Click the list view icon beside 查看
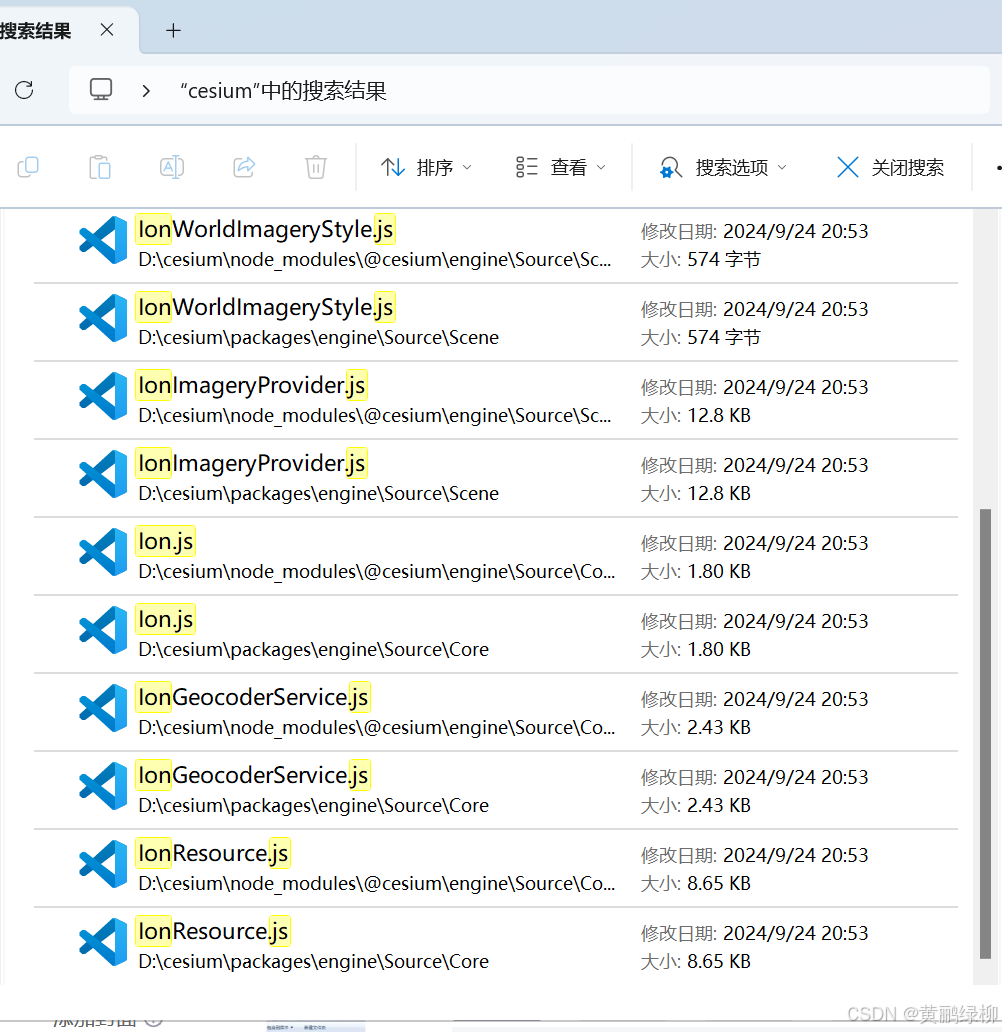Image resolution: width=1002 pixels, height=1032 pixels. [527, 167]
